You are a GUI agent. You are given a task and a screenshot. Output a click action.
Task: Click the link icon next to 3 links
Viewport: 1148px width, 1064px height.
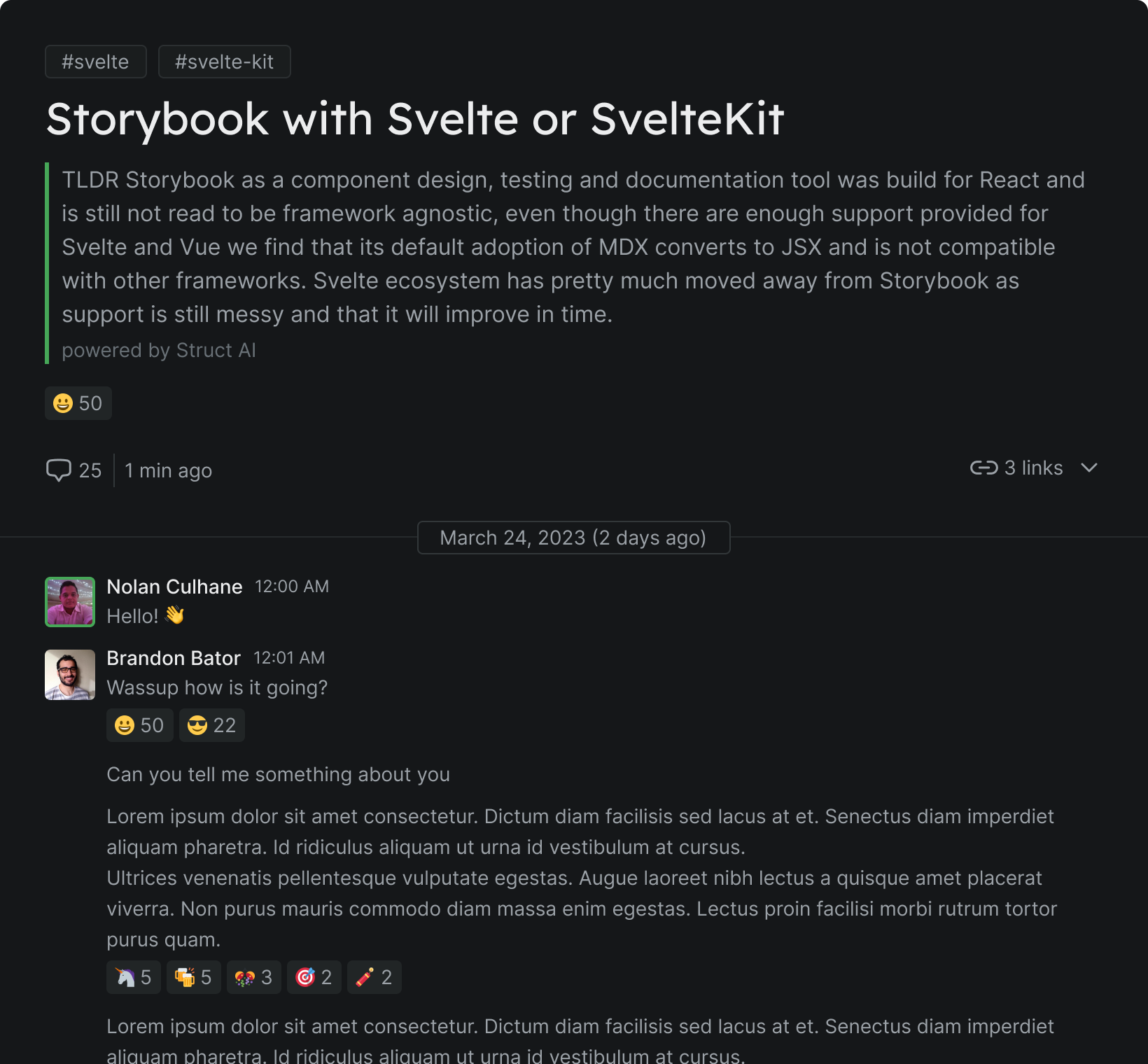click(984, 468)
